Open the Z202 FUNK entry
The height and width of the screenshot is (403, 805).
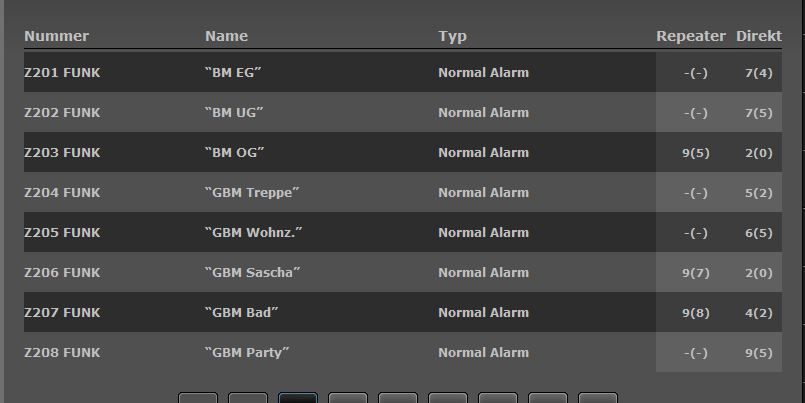point(62,113)
